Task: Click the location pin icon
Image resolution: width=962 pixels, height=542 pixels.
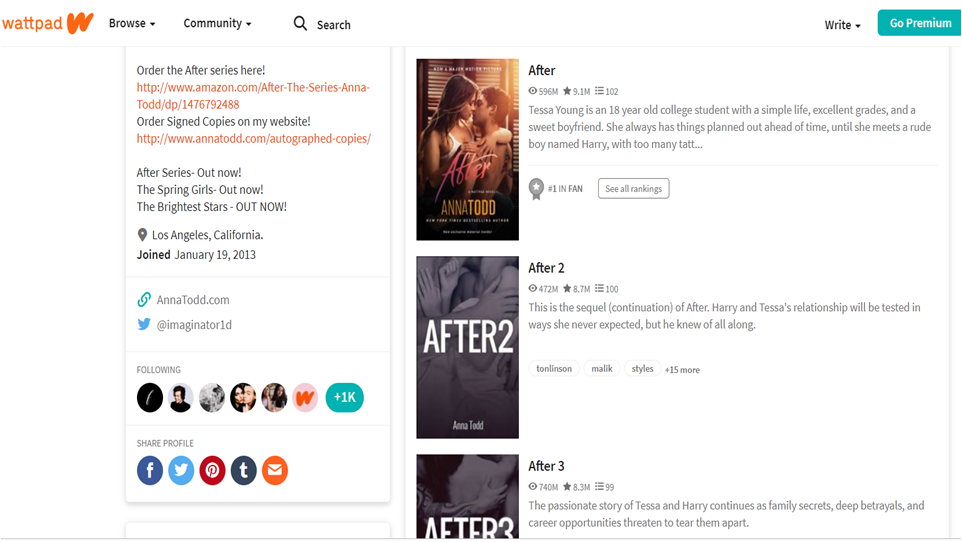Action: tap(142, 235)
